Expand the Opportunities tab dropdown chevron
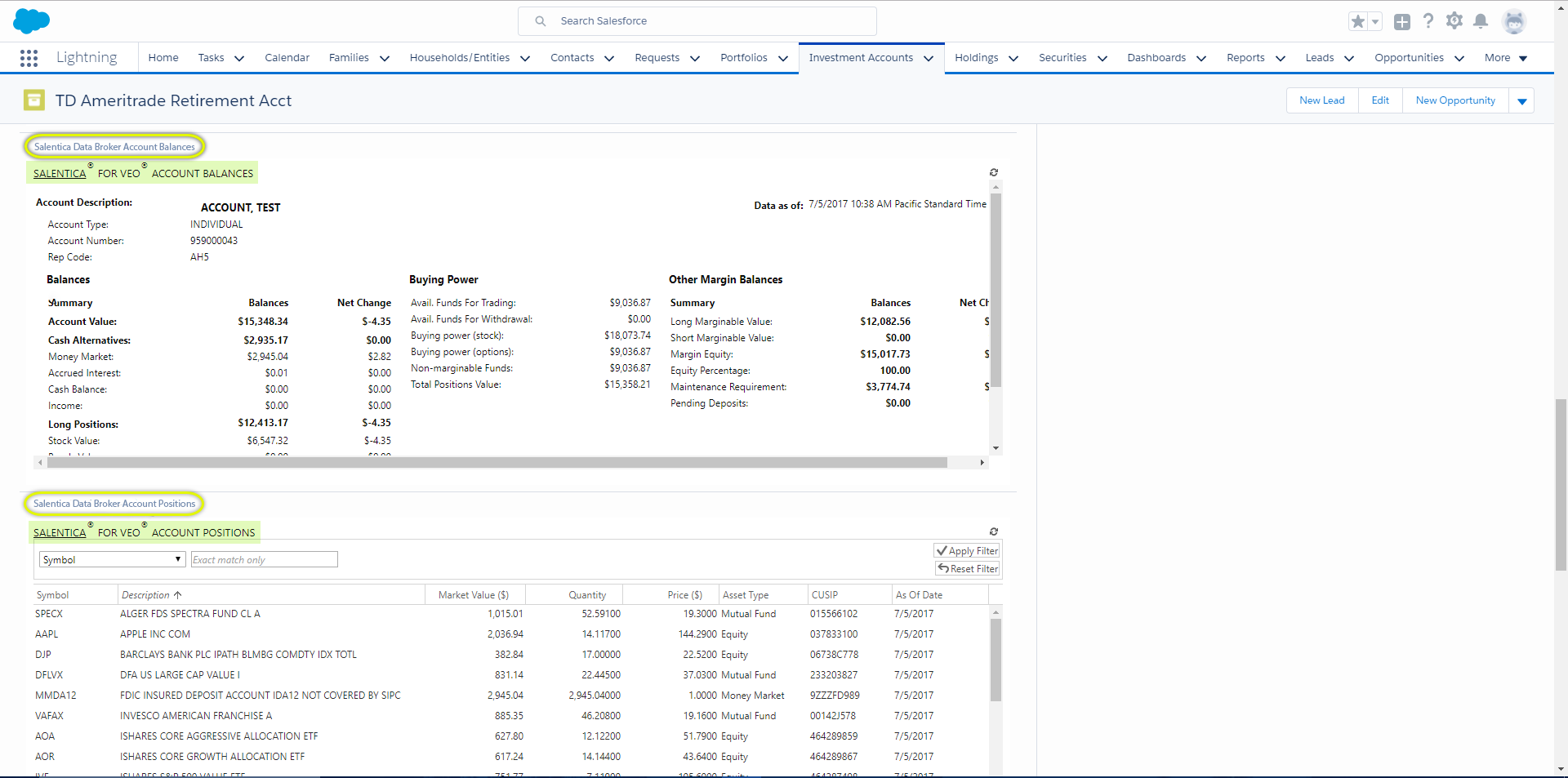This screenshot has height=778, width=1568. coord(1459,59)
